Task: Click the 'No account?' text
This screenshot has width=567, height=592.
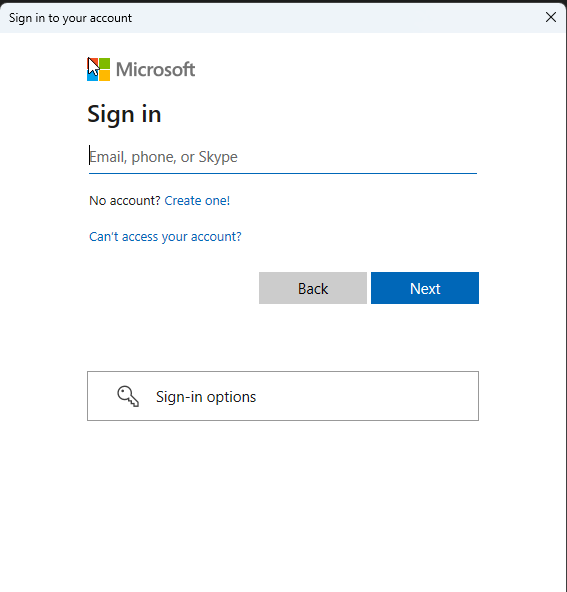Action: coord(125,200)
